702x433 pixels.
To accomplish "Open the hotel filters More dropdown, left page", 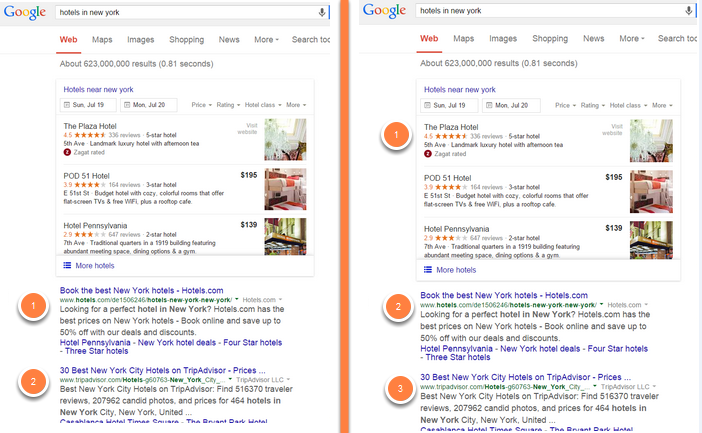I will 296,105.
